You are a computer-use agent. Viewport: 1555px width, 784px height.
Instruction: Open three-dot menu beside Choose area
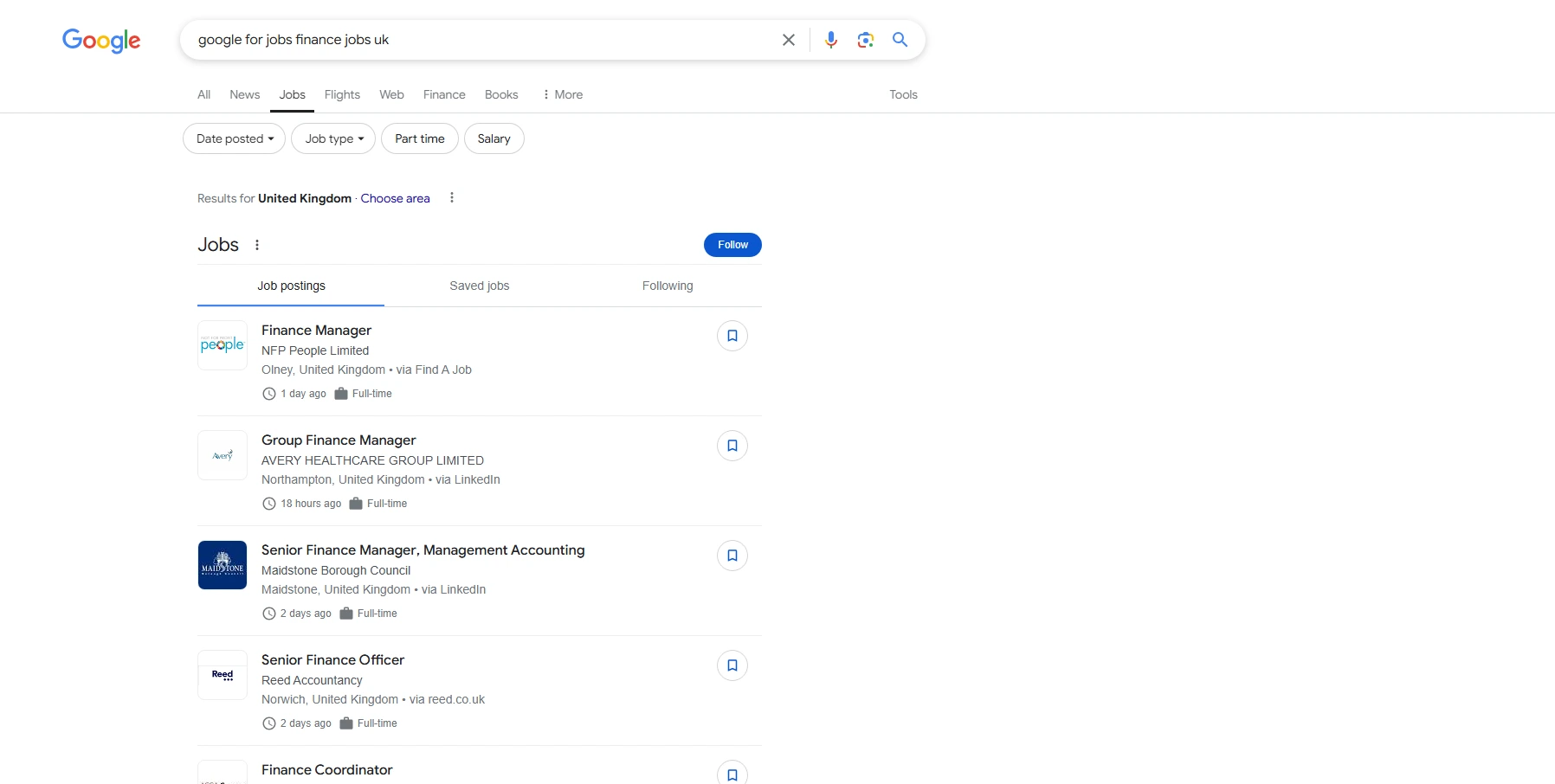(452, 198)
